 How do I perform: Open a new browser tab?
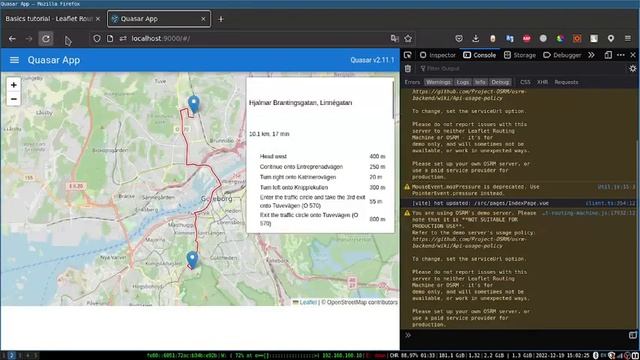[x=221, y=19]
